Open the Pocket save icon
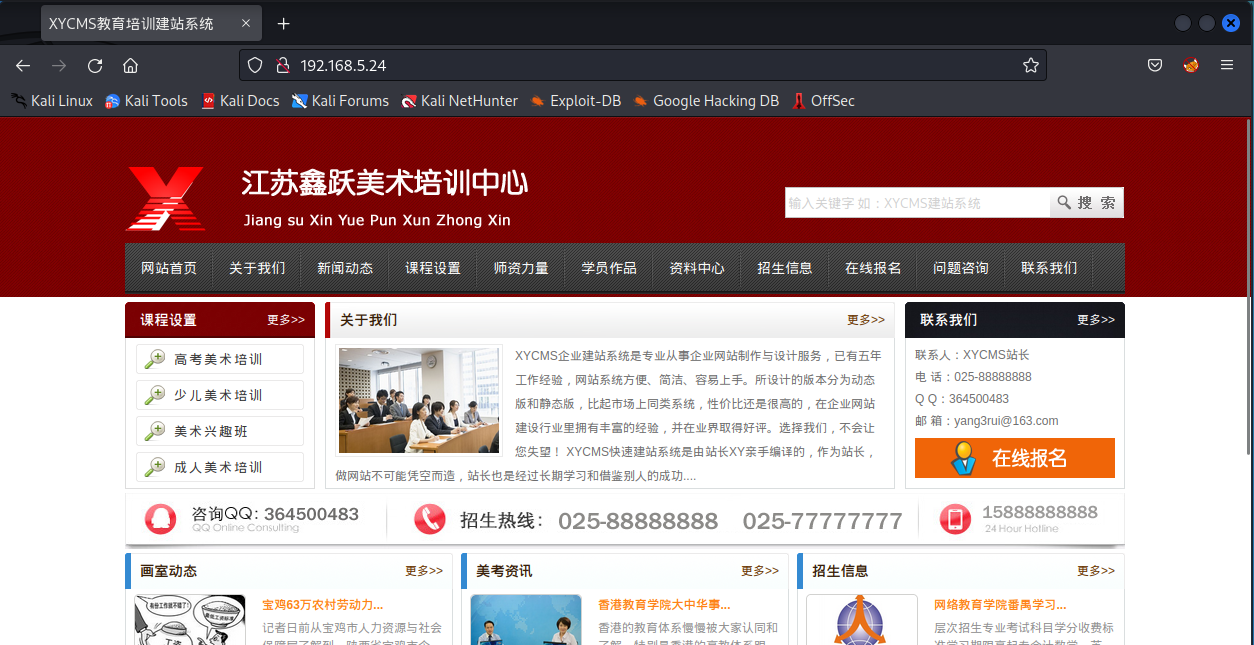The width and height of the screenshot is (1254, 645). point(1155,65)
